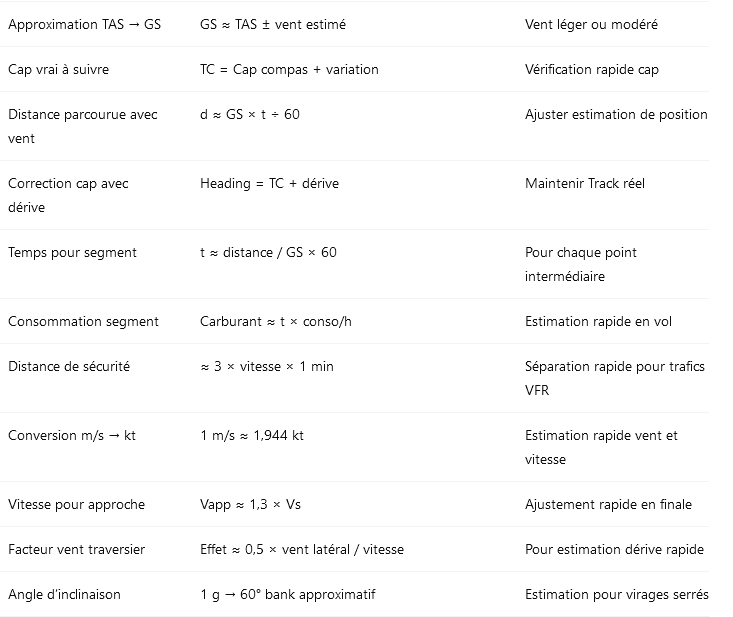733x617 pixels.
Task: Click 'Ajuster estimation de position' cell
Action: 616,114
